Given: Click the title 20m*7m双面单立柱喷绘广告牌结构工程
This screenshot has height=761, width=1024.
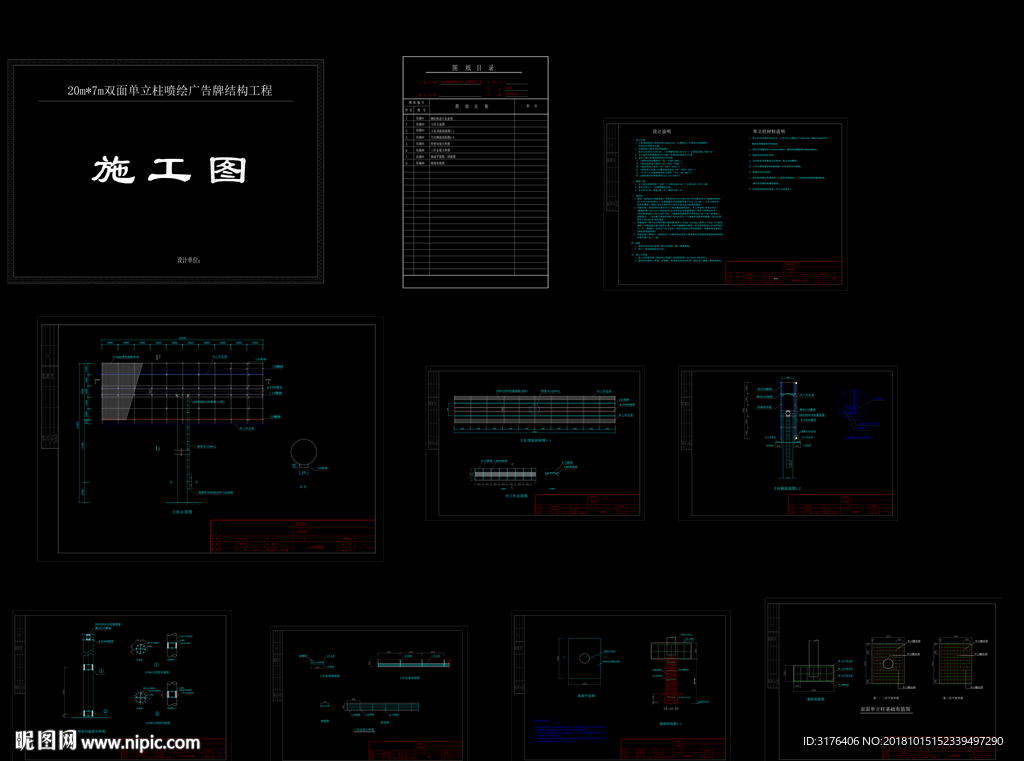Looking at the screenshot, I should tap(170, 91).
